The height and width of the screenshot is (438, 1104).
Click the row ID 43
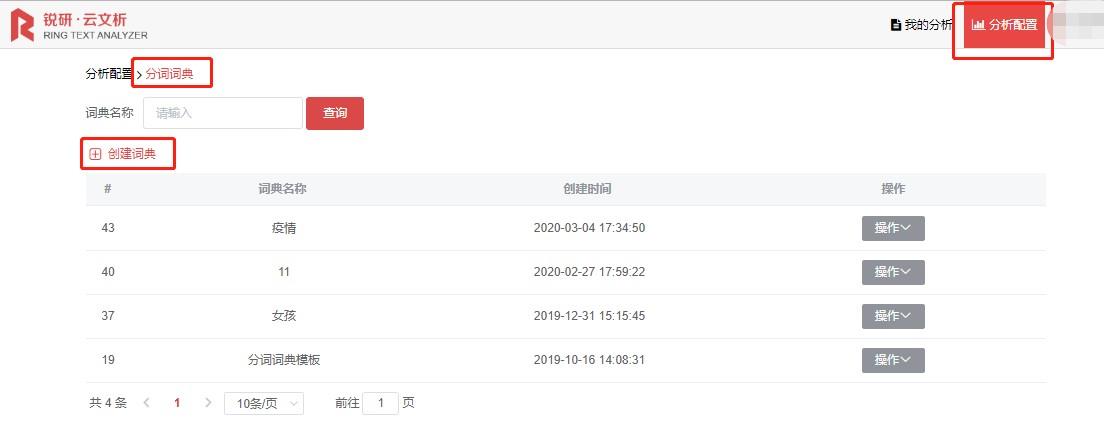108,228
